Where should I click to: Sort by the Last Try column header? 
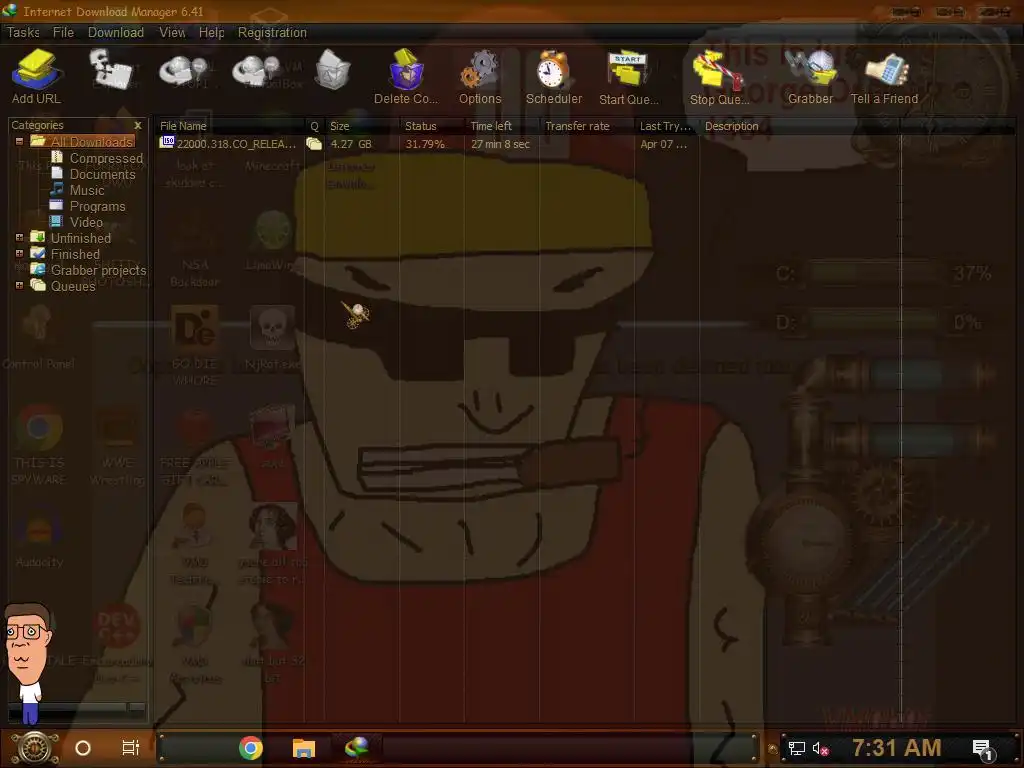tap(667, 126)
